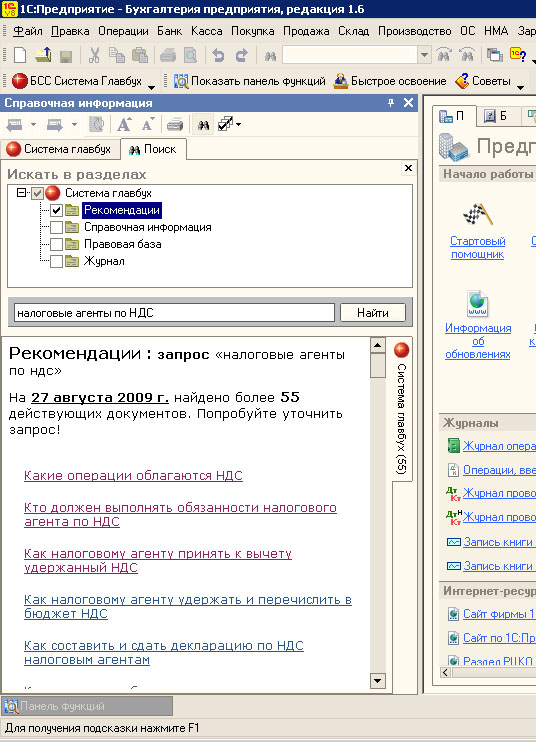Click the Open file toolbar icon
Viewport: 536px width, 742px height.
[43, 55]
